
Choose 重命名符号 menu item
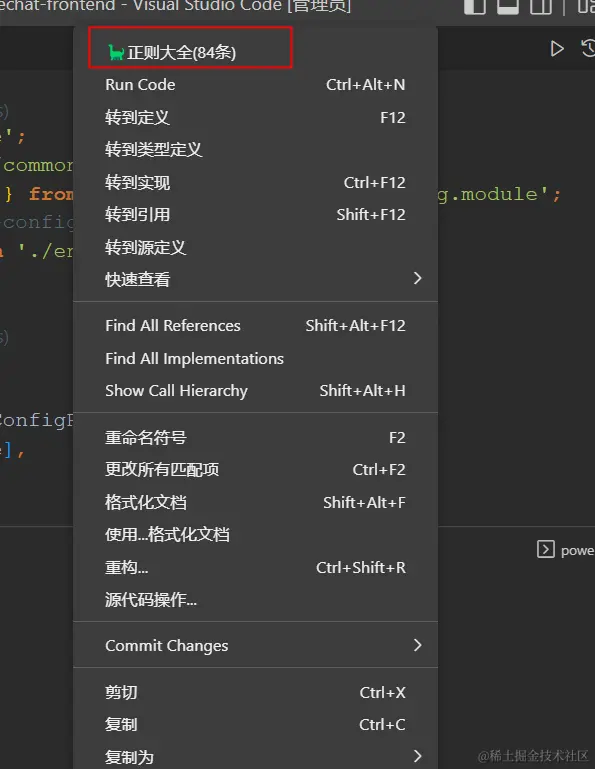pos(255,437)
